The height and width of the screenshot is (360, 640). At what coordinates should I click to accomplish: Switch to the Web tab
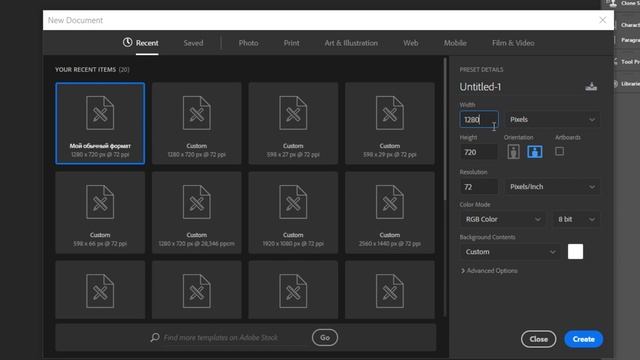(x=411, y=43)
